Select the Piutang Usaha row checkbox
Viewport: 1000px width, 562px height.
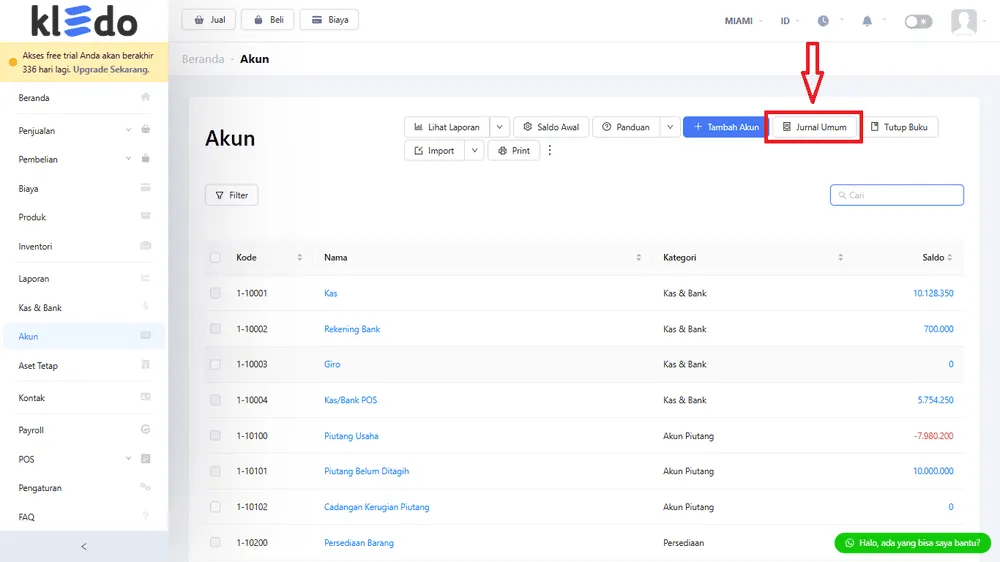pos(215,436)
